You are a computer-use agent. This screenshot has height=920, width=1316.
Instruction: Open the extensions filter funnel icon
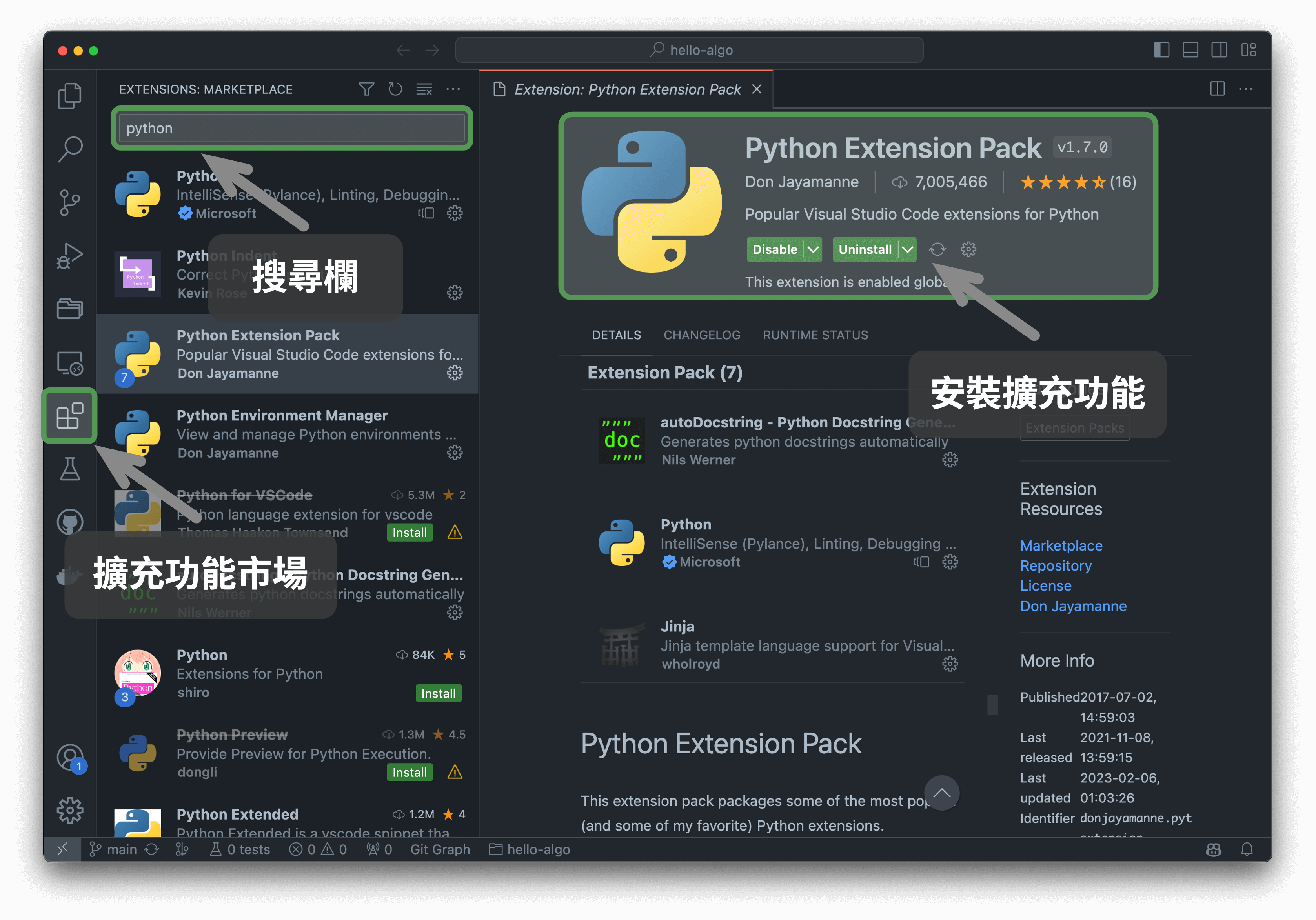tap(366, 89)
